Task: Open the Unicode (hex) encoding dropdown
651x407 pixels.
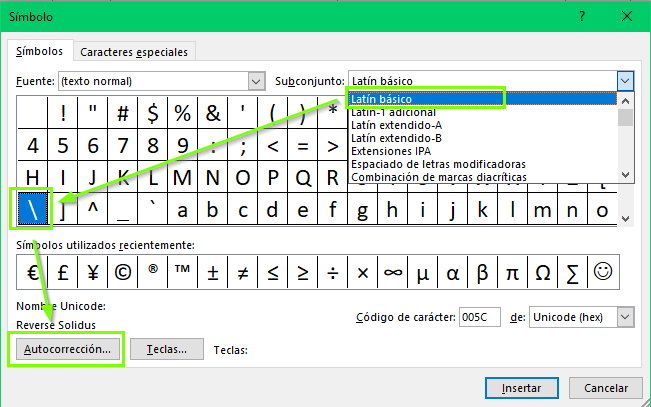Action: pos(625,317)
